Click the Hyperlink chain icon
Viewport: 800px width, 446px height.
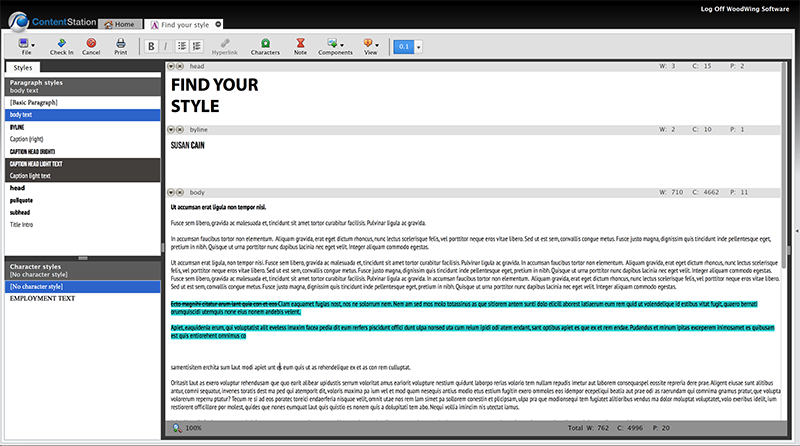tap(227, 43)
